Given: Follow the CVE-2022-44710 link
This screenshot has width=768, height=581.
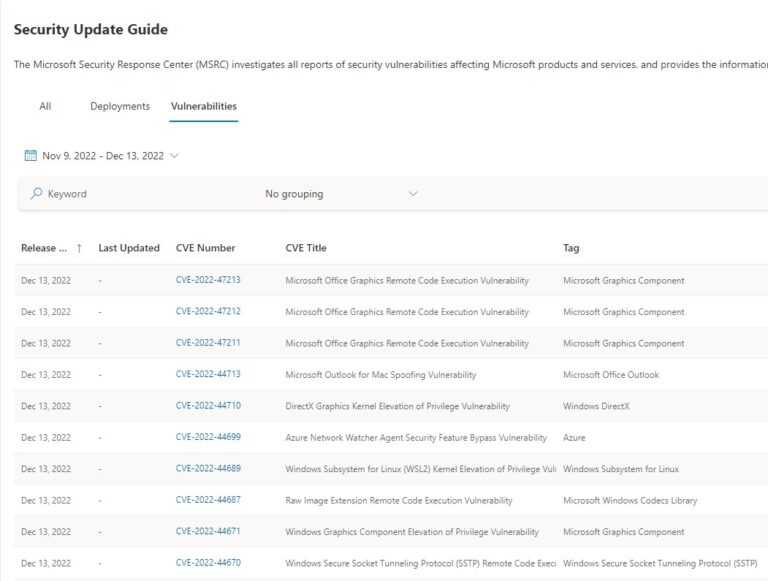Looking at the screenshot, I should point(208,406).
